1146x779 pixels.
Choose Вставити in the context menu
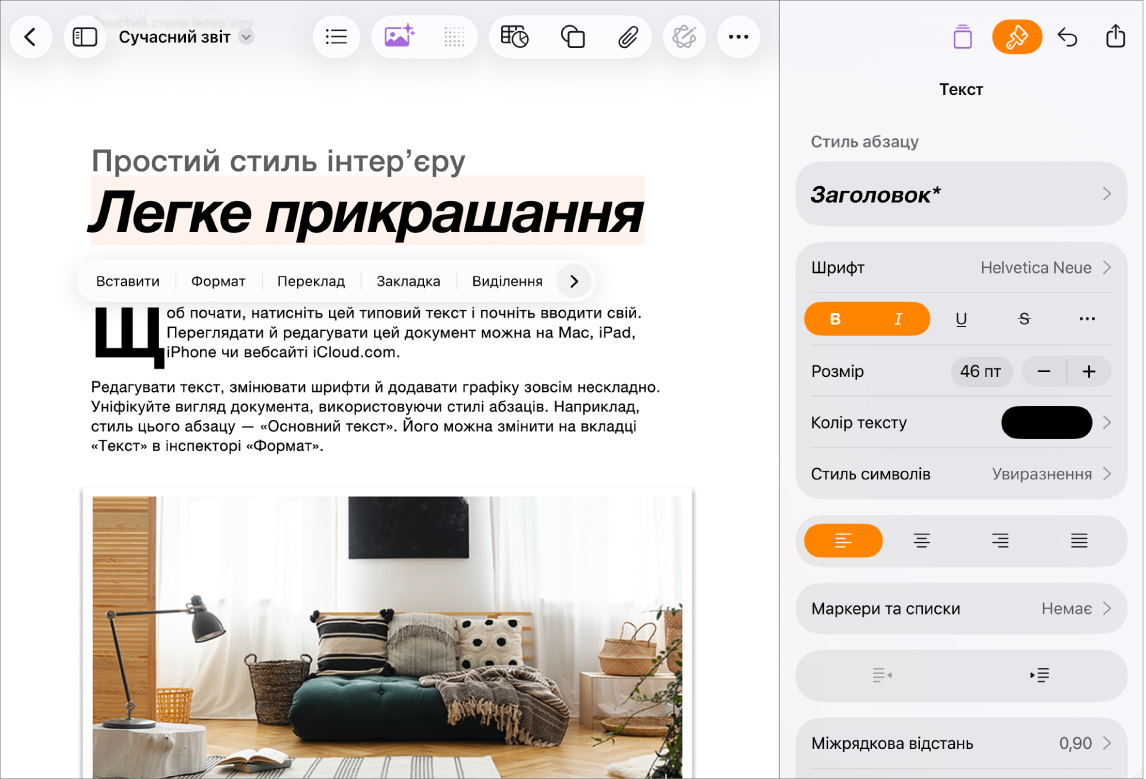pos(128,281)
